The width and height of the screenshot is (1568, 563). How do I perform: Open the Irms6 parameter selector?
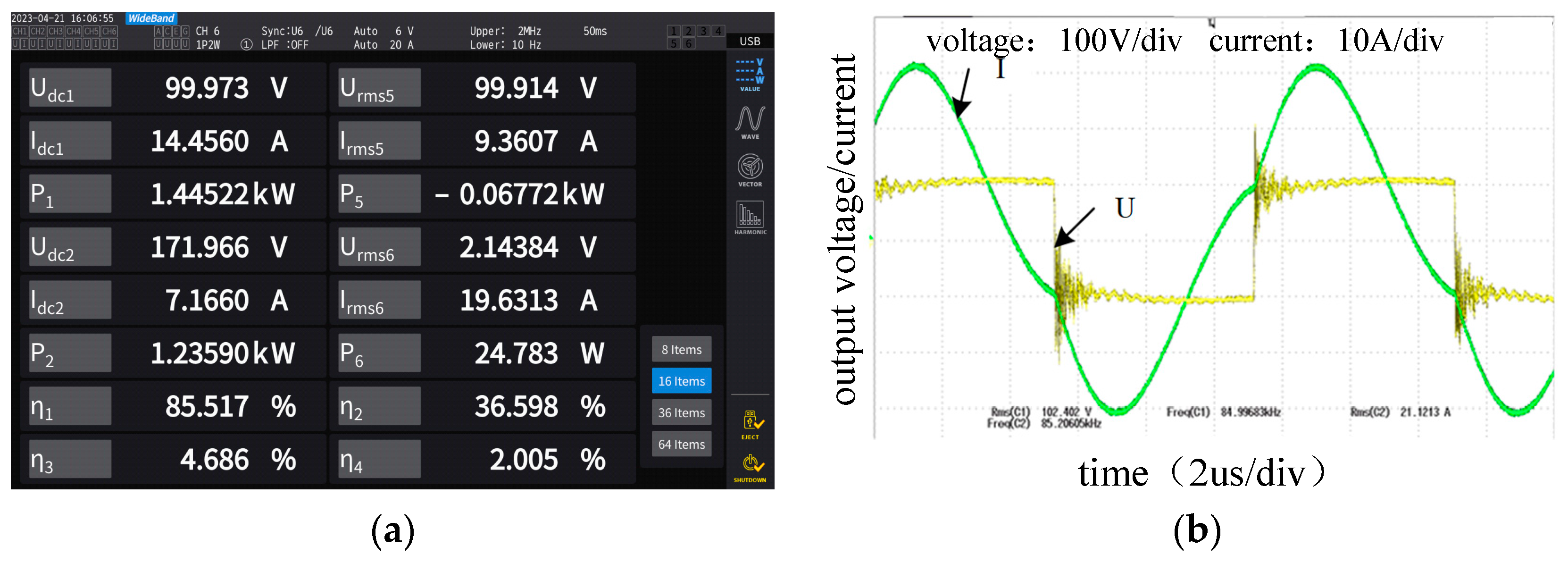click(380, 300)
